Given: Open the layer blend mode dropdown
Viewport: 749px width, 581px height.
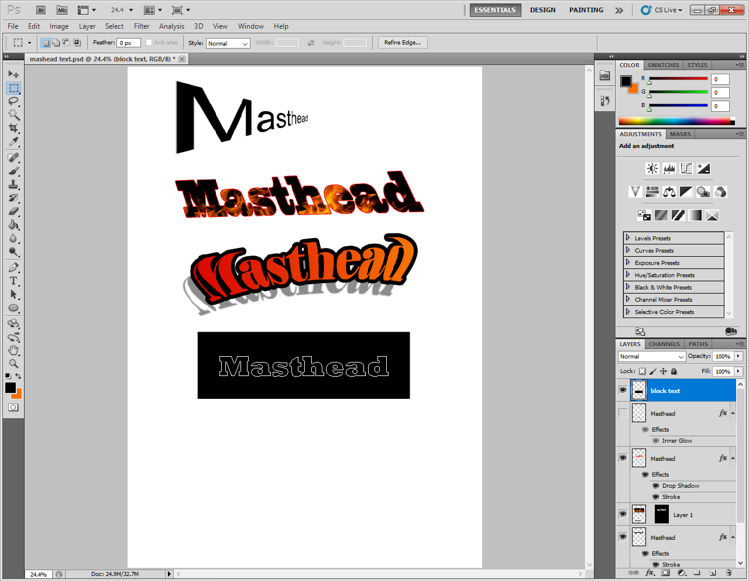Looking at the screenshot, I should point(652,356).
